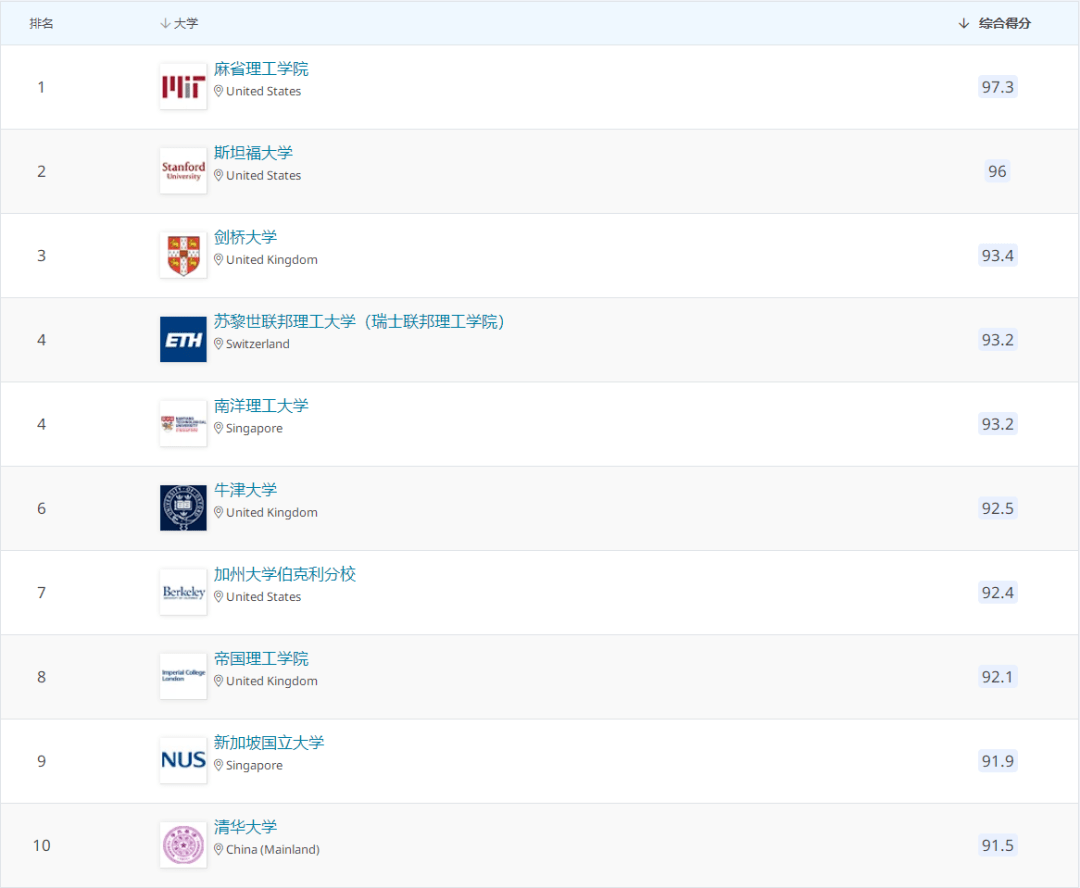Screen dimensions: 1080x888
Task: Click the ETH Zurich logo
Action: [183, 340]
